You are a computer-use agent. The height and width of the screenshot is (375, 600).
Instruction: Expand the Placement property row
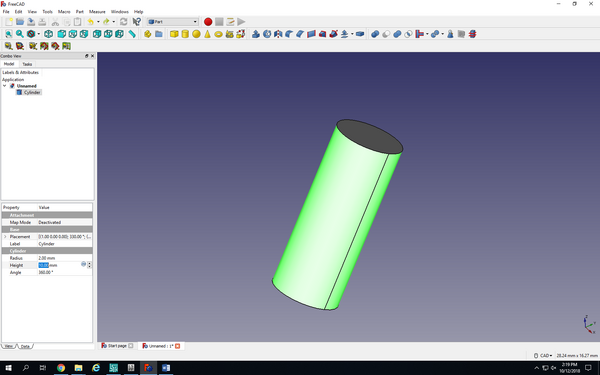pos(5,237)
